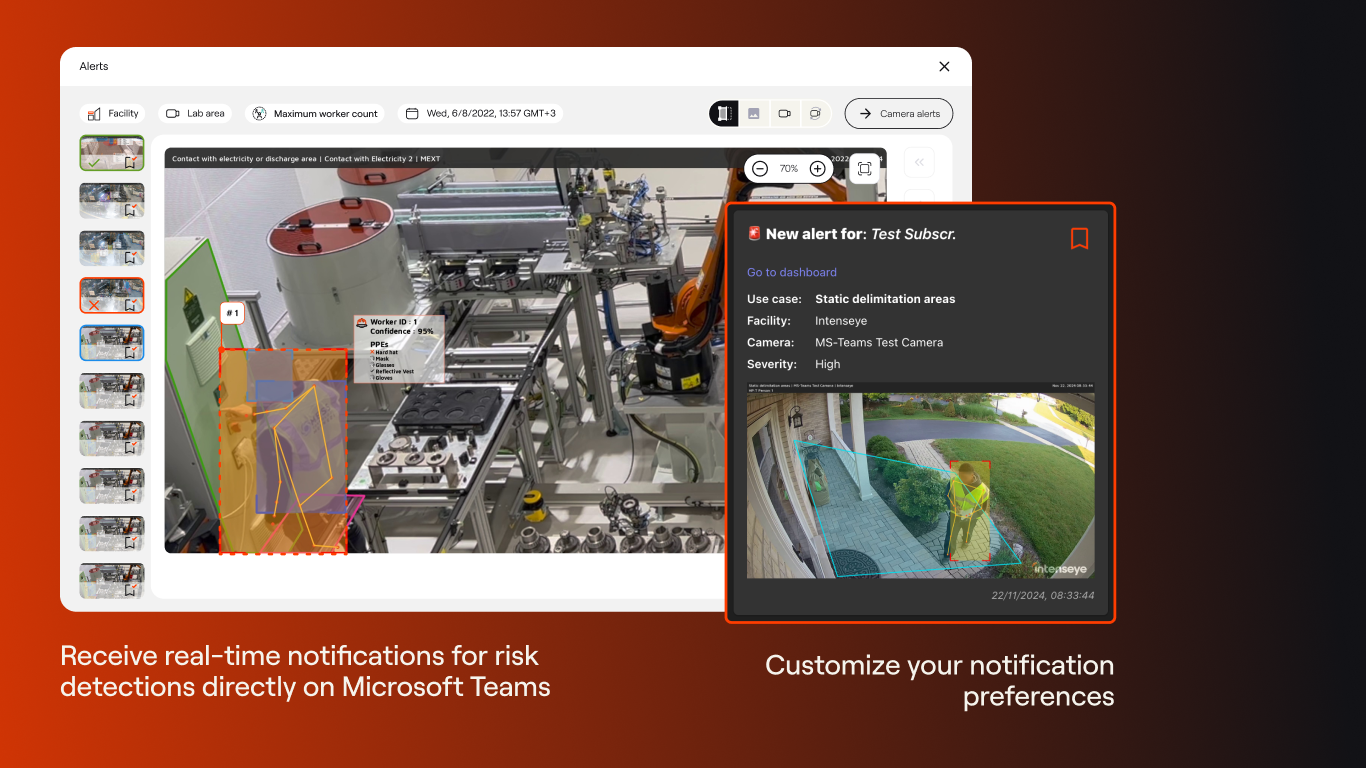Click the green check mark on first thumbnail
Viewport: 1366px width, 768px height.
click(93, 162)
